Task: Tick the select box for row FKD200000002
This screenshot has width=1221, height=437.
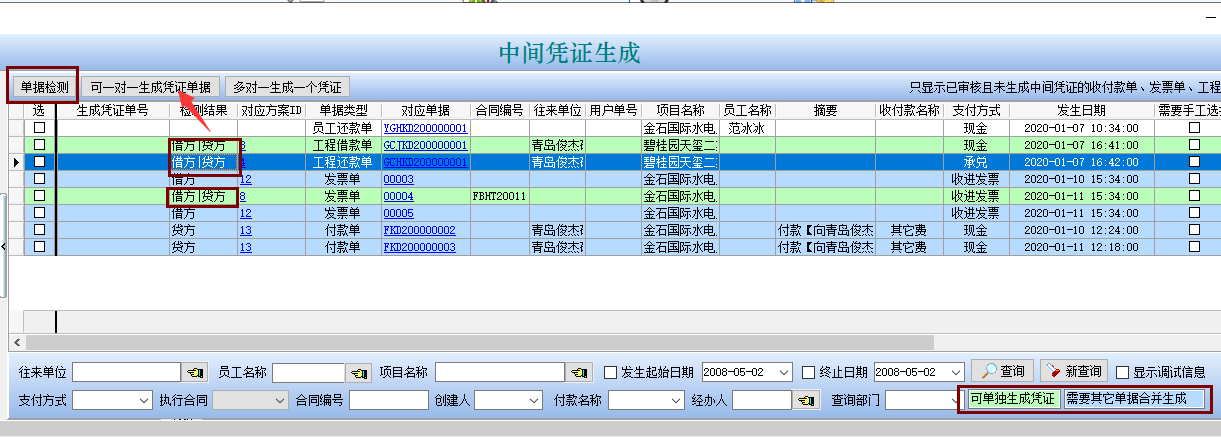Action: tap(40, 230)
